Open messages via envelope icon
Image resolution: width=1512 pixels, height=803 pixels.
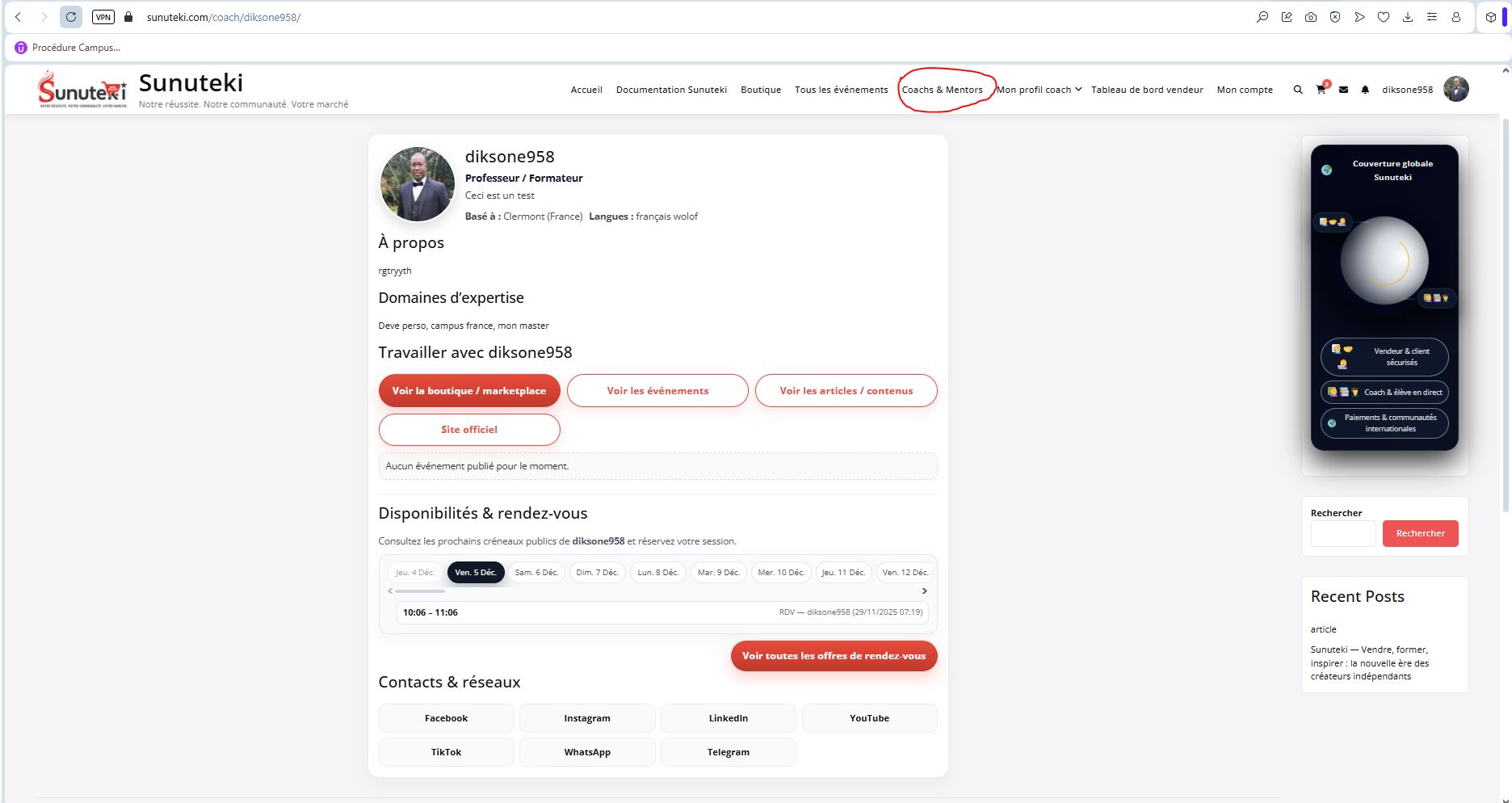tap(1343, 90)
